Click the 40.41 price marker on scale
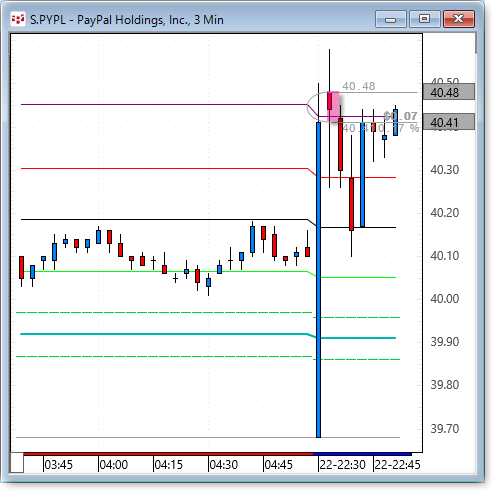The height and width of the screenshot is (500, 502). (449, 122)
